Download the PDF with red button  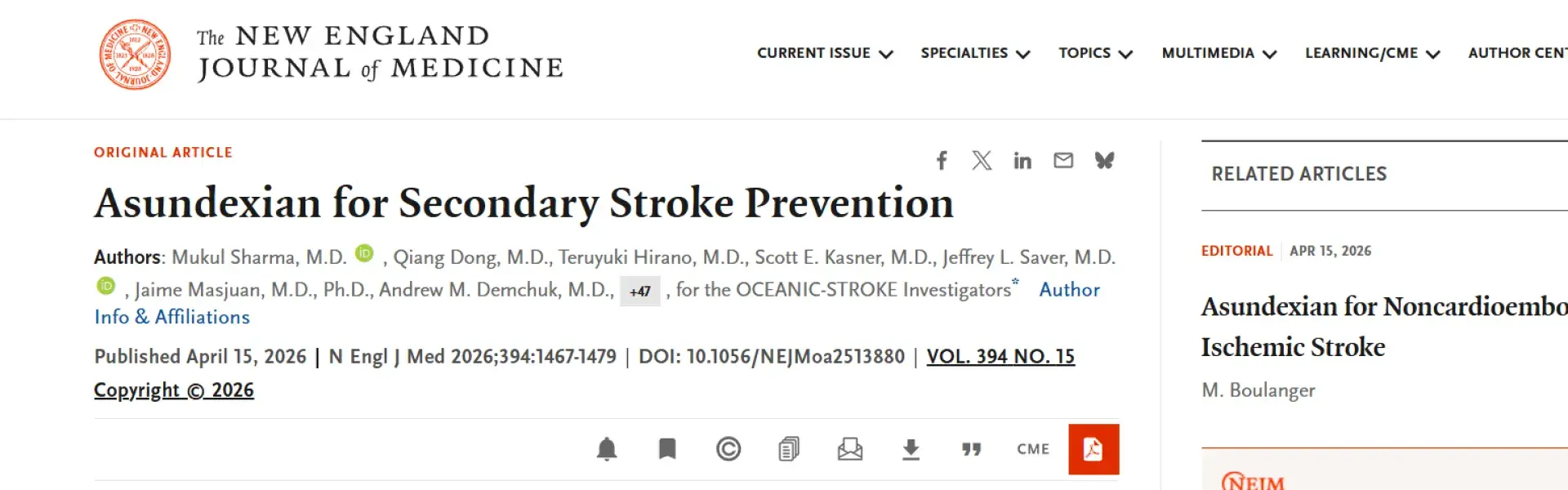point(1094,449)
